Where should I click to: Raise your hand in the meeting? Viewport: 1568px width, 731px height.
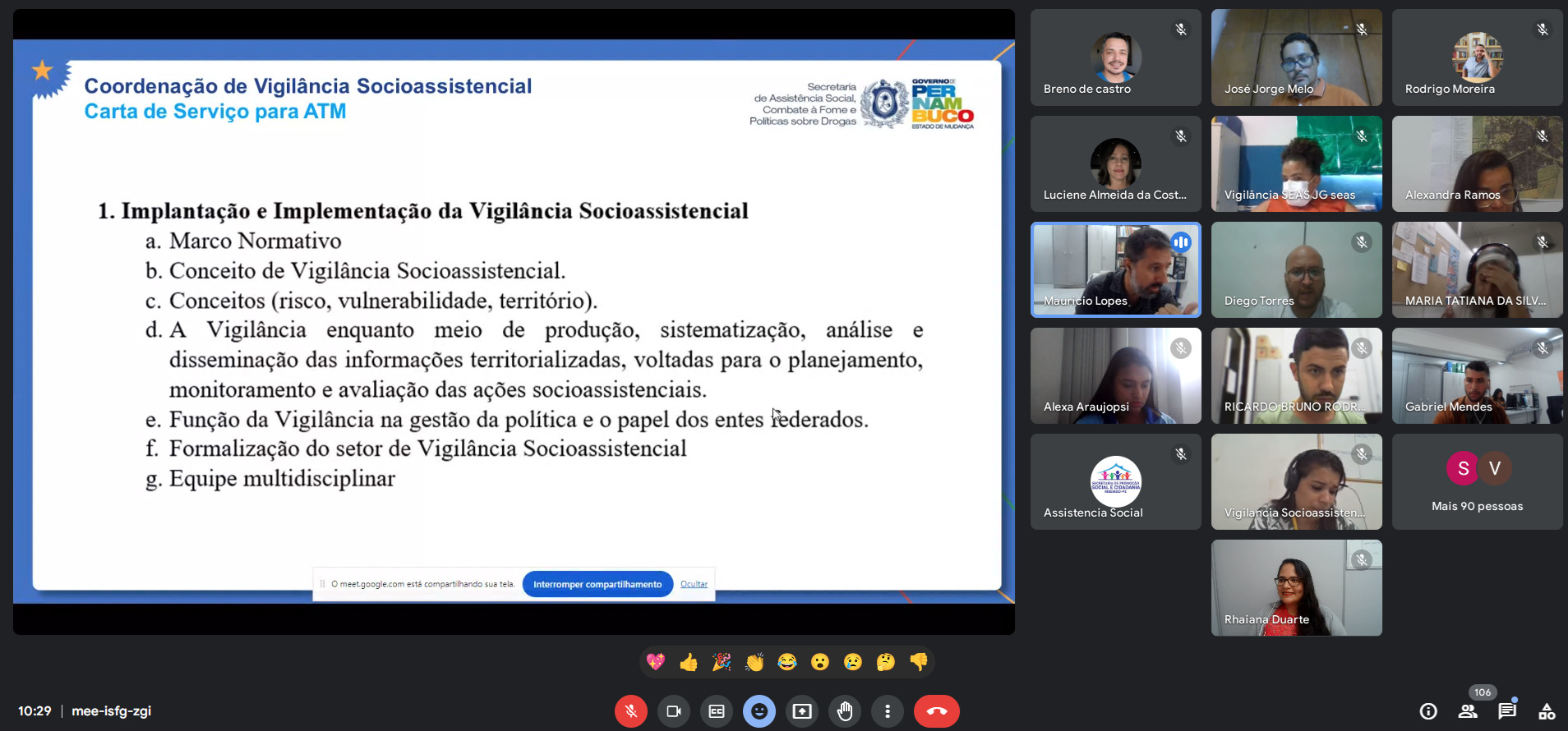pos(845,711)
